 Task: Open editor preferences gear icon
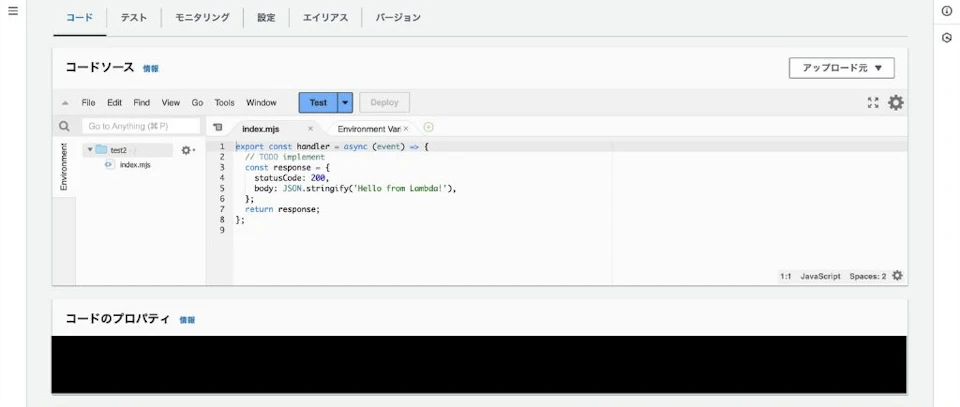896,103
